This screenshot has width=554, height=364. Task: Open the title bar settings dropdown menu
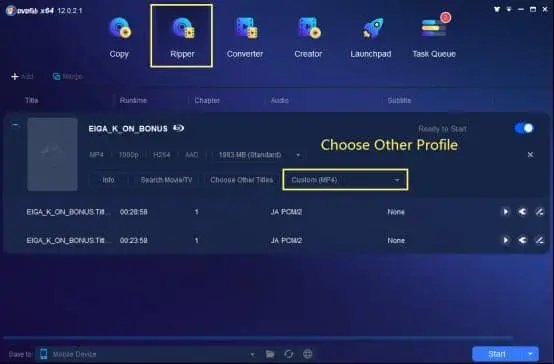click(509, 10)
